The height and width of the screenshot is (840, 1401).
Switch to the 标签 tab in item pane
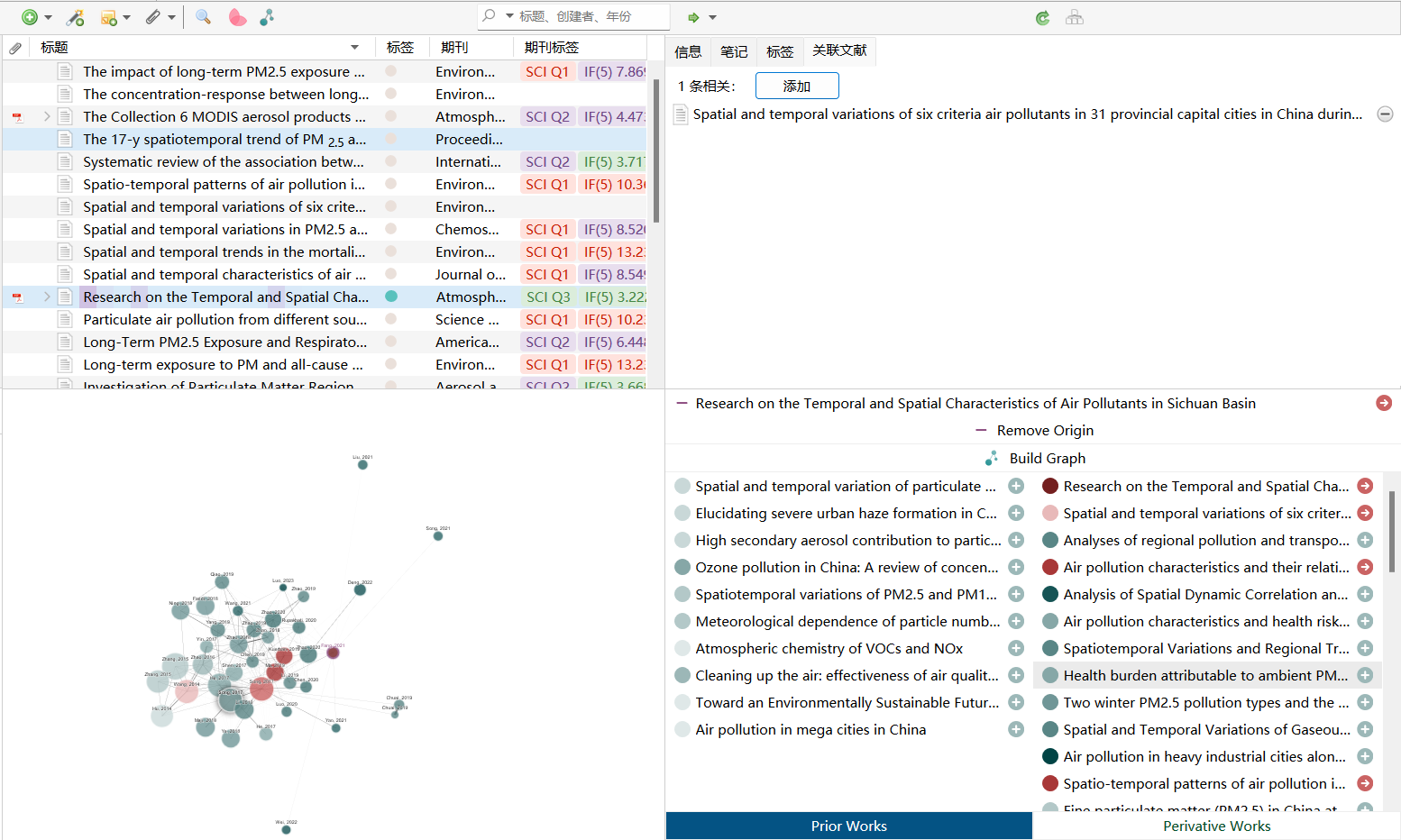point(780,51)
